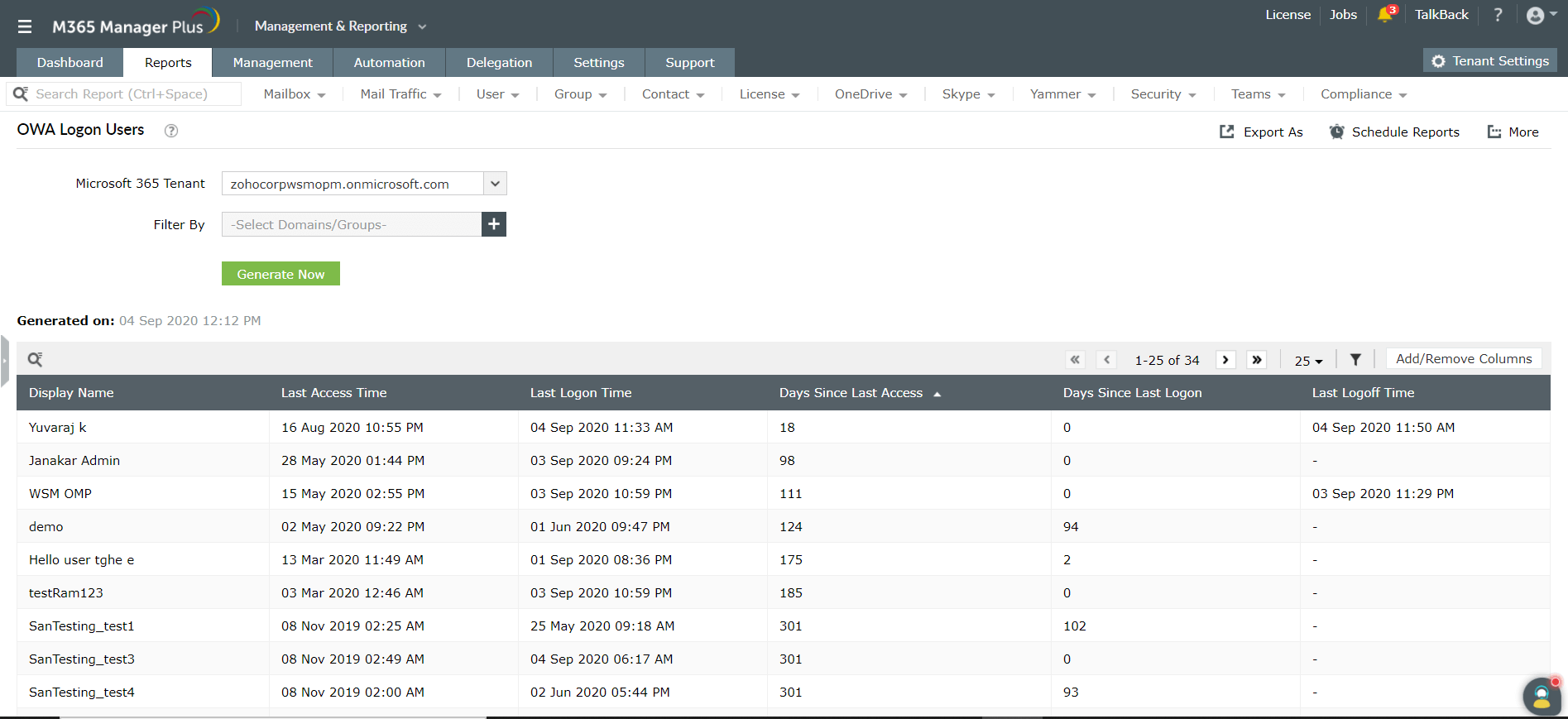1568x719 pixels.
Task: Select the WSM OMP row name
Action: point(60,494)
